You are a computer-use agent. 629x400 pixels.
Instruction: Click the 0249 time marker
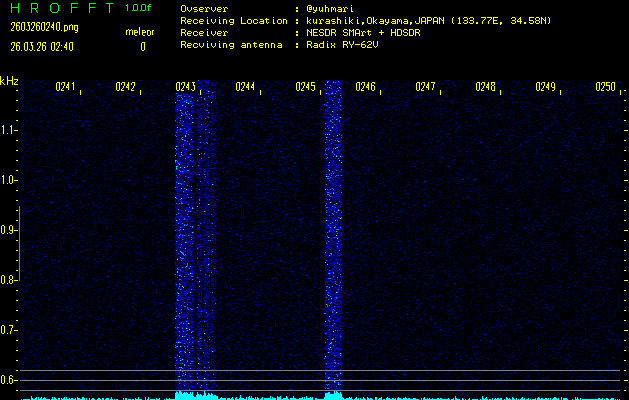coord(545,87)
